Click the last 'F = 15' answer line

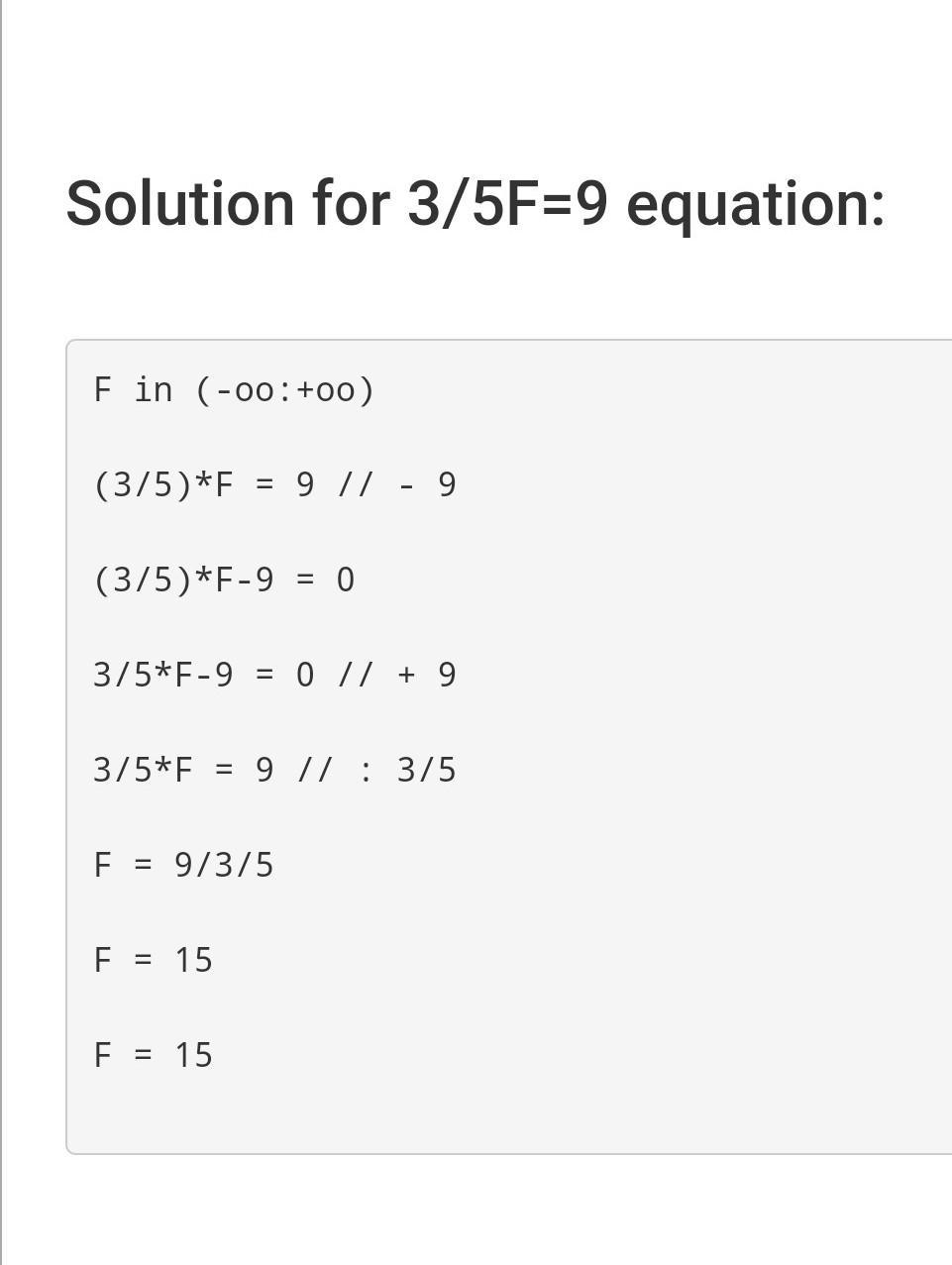pyautogui.click(x=153, y=1055)
